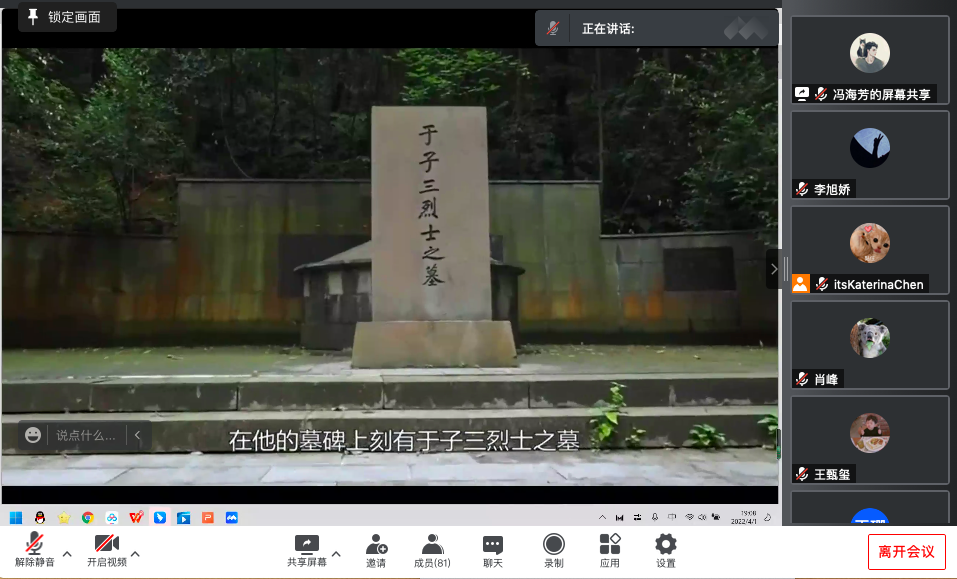Open meeting 设置 gear icon
Viewport: 957px width, 579px height.
(x=665, y=550)
